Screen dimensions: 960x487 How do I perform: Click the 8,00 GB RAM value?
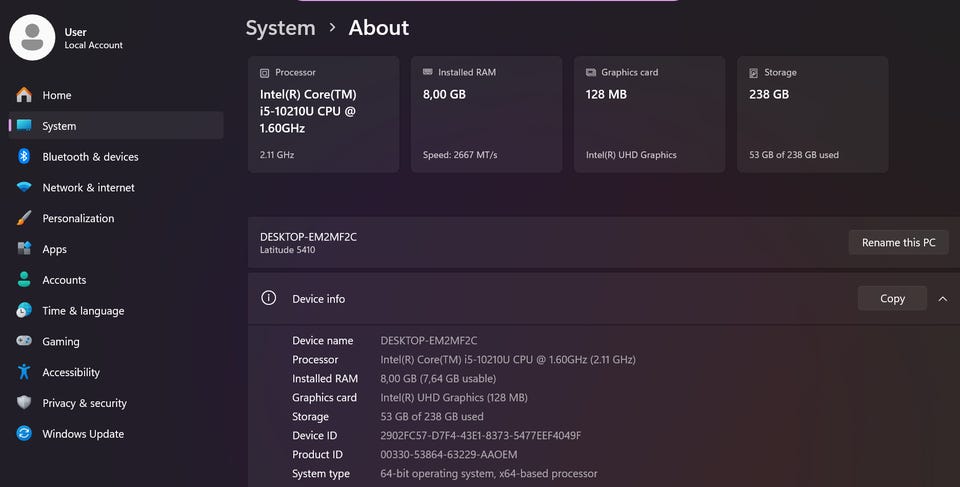pyautogui.click(x=444, y=94)
